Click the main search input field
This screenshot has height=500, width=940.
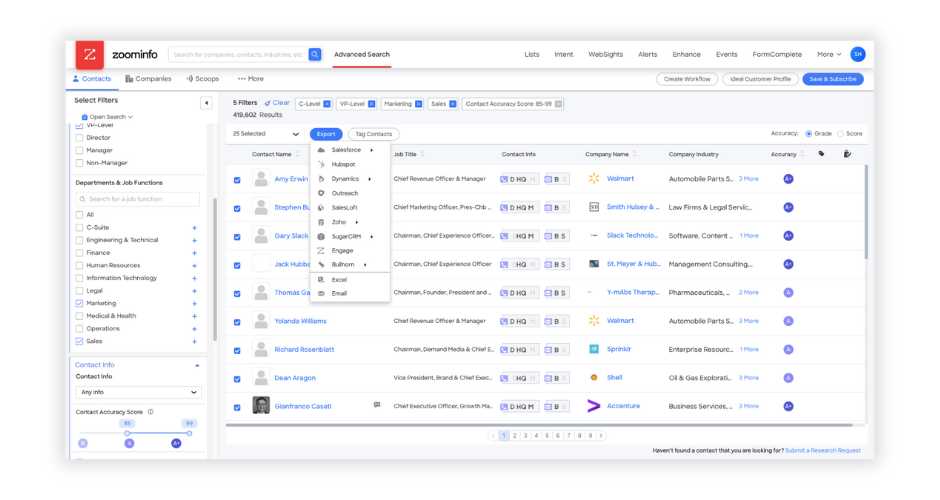[239, 55]
